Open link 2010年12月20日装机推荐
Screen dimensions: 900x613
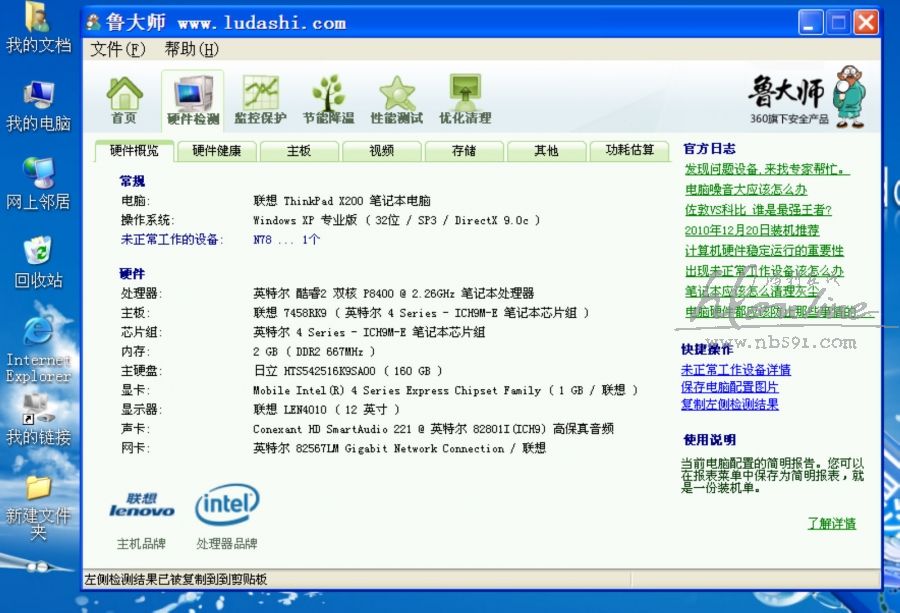click(751, 230)
